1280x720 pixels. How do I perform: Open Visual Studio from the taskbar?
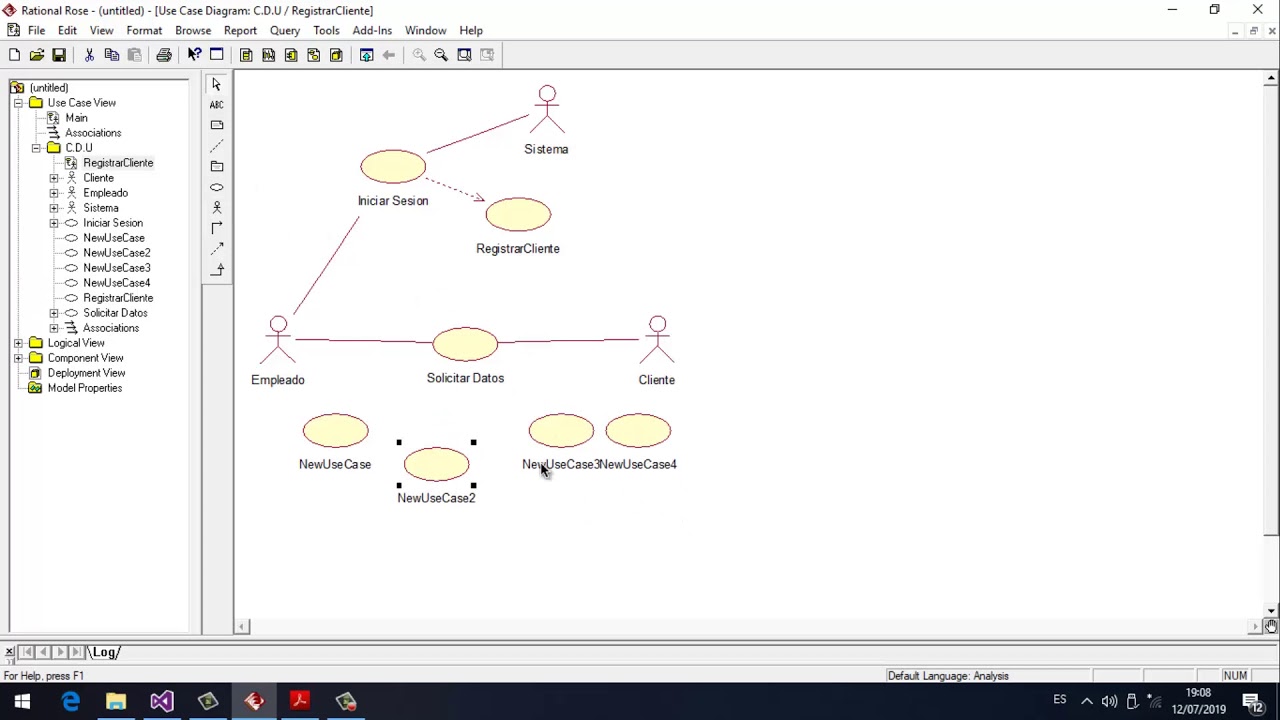coord(162,701)
